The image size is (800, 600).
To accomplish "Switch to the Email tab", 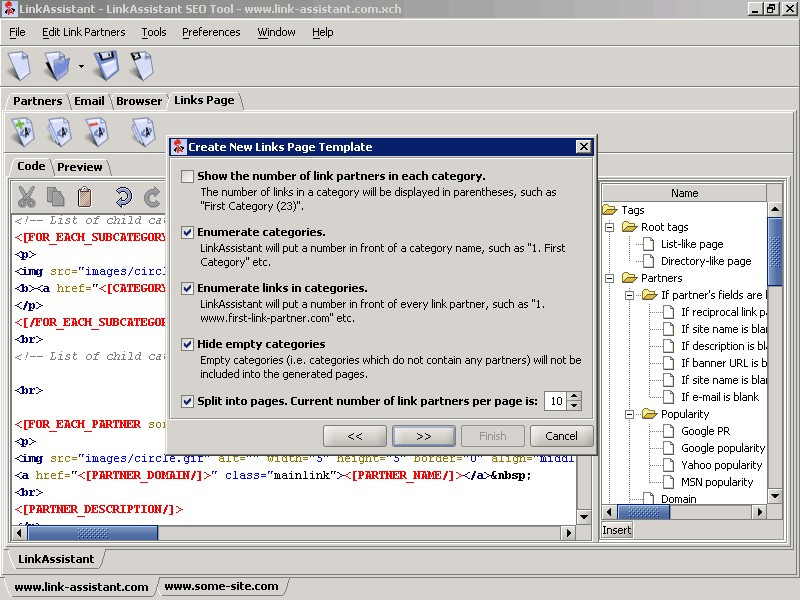I will click(89, 101).
